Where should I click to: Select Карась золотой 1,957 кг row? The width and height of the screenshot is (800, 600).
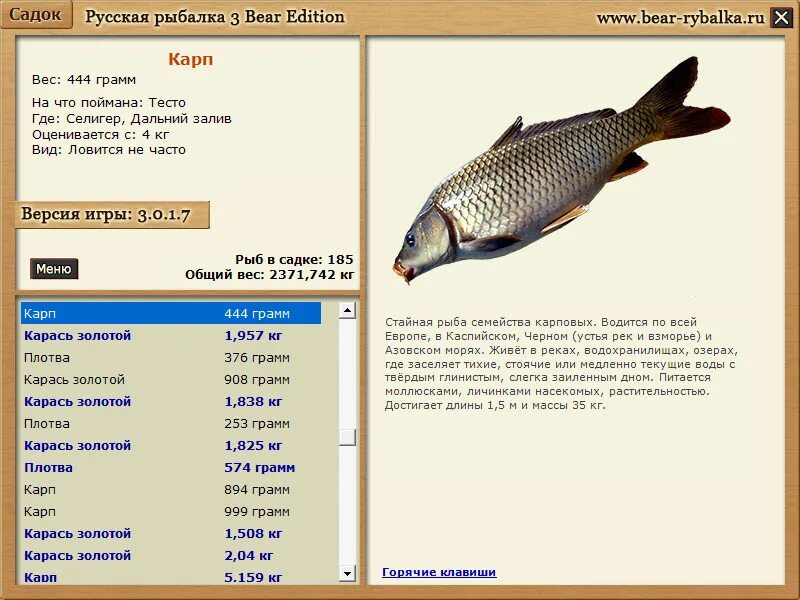[x=171, y=336]
